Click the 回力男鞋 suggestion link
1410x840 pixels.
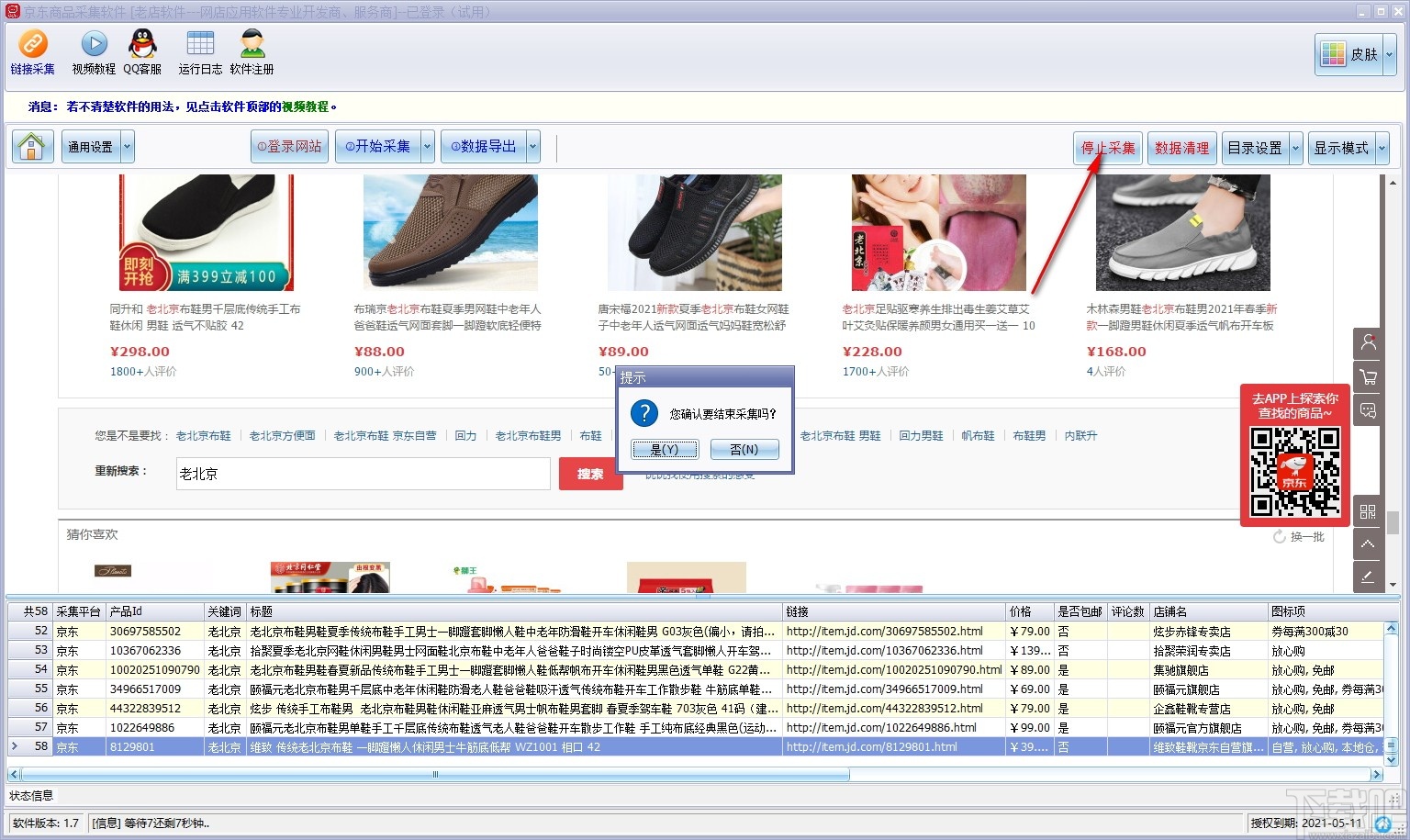(922, 436)
